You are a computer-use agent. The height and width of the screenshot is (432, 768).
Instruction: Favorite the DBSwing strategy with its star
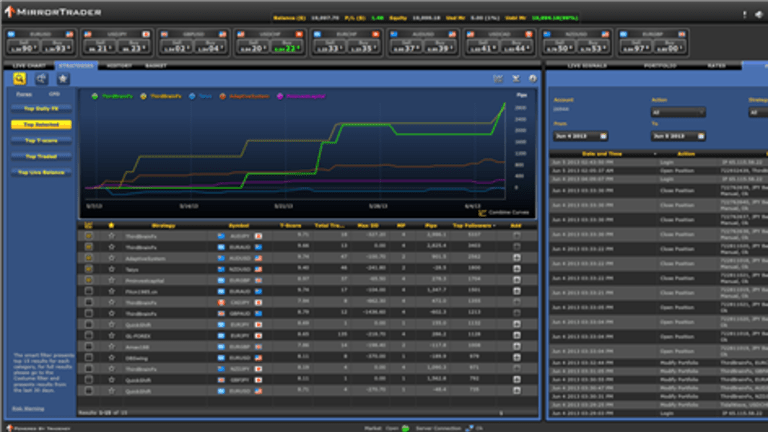point(112,358)
